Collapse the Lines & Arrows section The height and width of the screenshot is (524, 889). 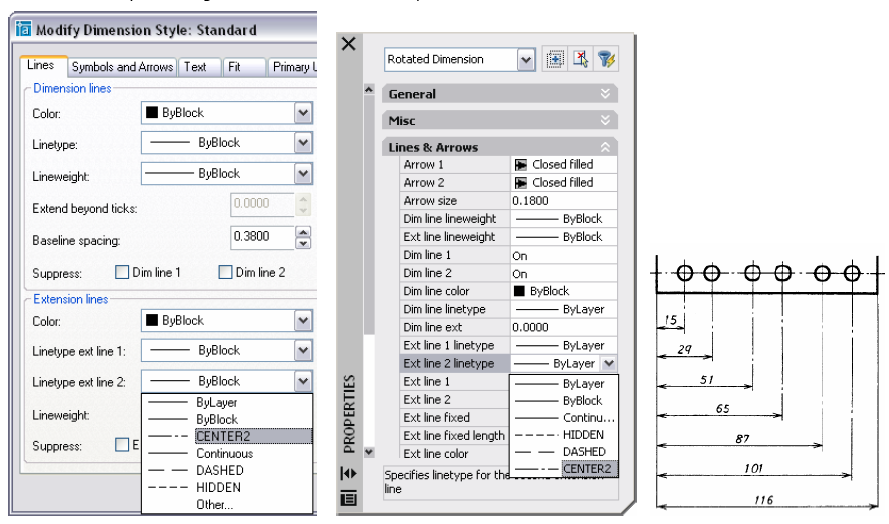606,147
